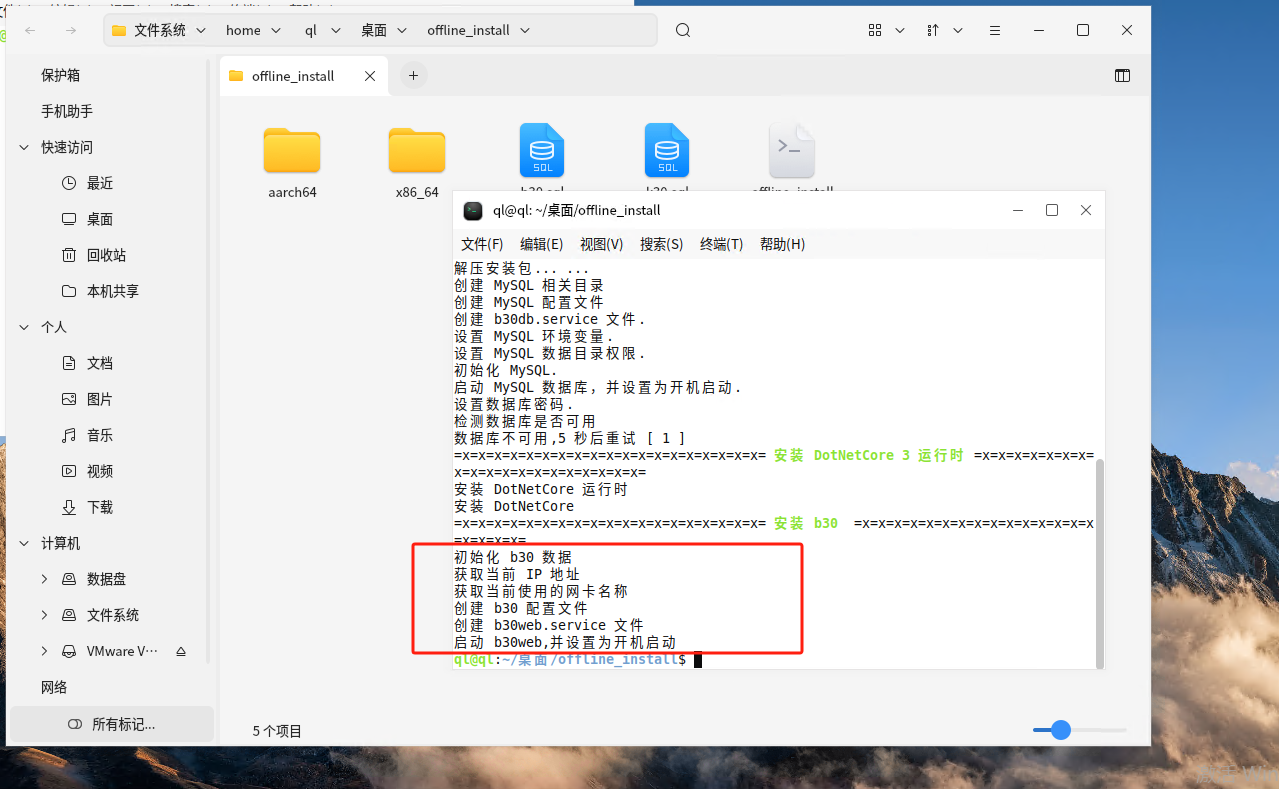Image resolution: width=1279 pixels, height=789 pixels.
Task: Click the 数据盘 drive icon in sidebar
Action: click(x=69, y=579)
